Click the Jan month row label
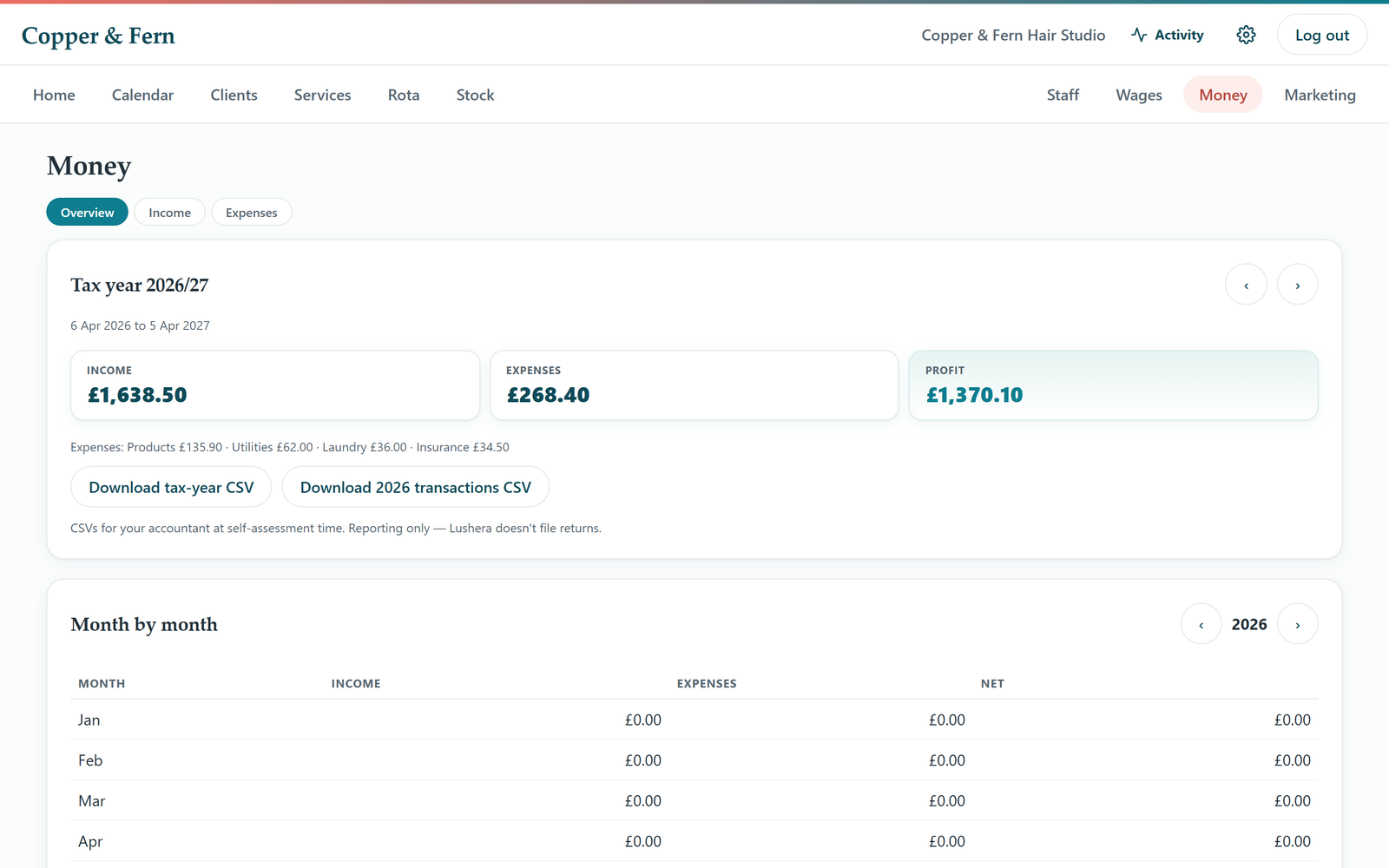The image size is (1389, 868). 89,720
